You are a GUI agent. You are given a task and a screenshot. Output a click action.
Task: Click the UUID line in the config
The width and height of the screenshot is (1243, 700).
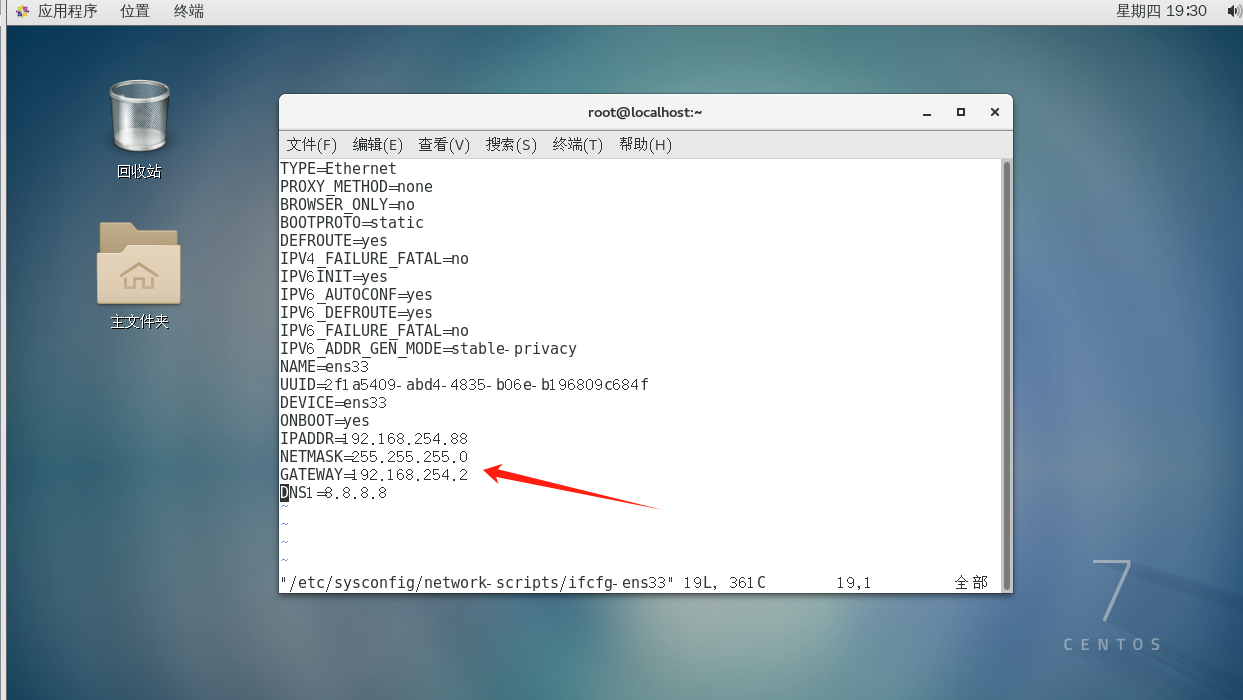click(464, 385)
